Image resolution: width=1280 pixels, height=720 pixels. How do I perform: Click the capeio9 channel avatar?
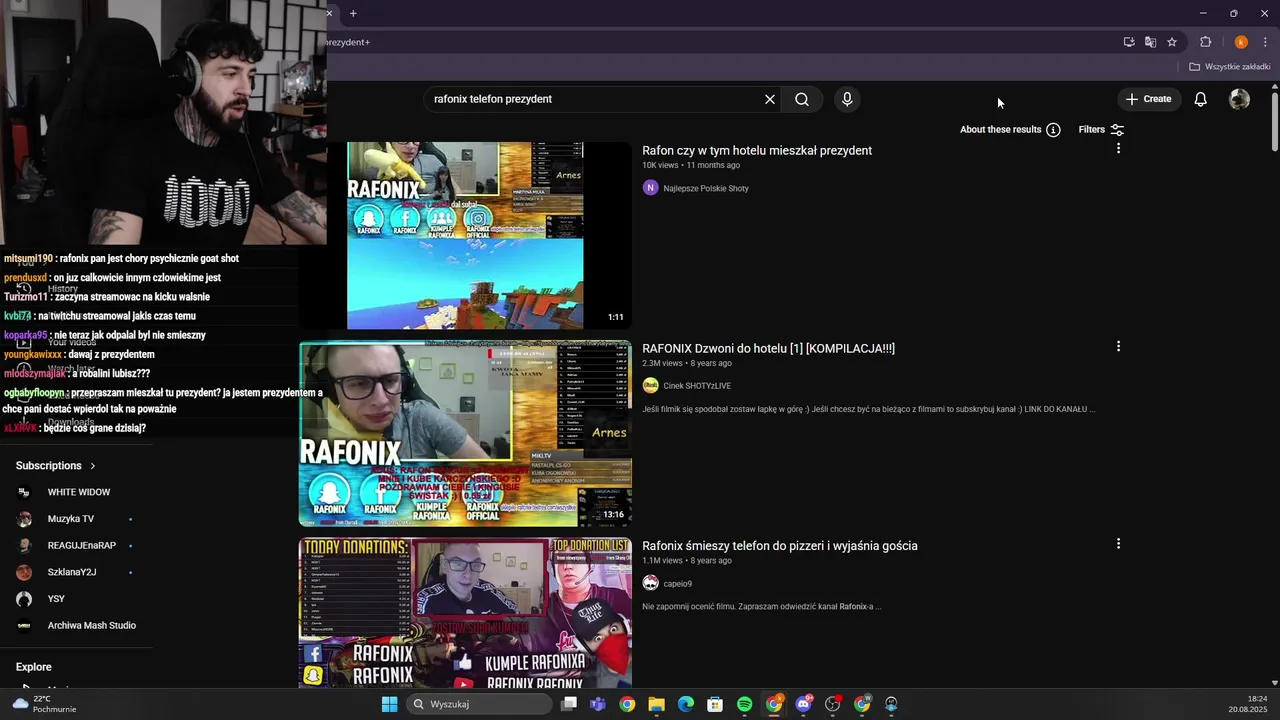tap(650, 583)
